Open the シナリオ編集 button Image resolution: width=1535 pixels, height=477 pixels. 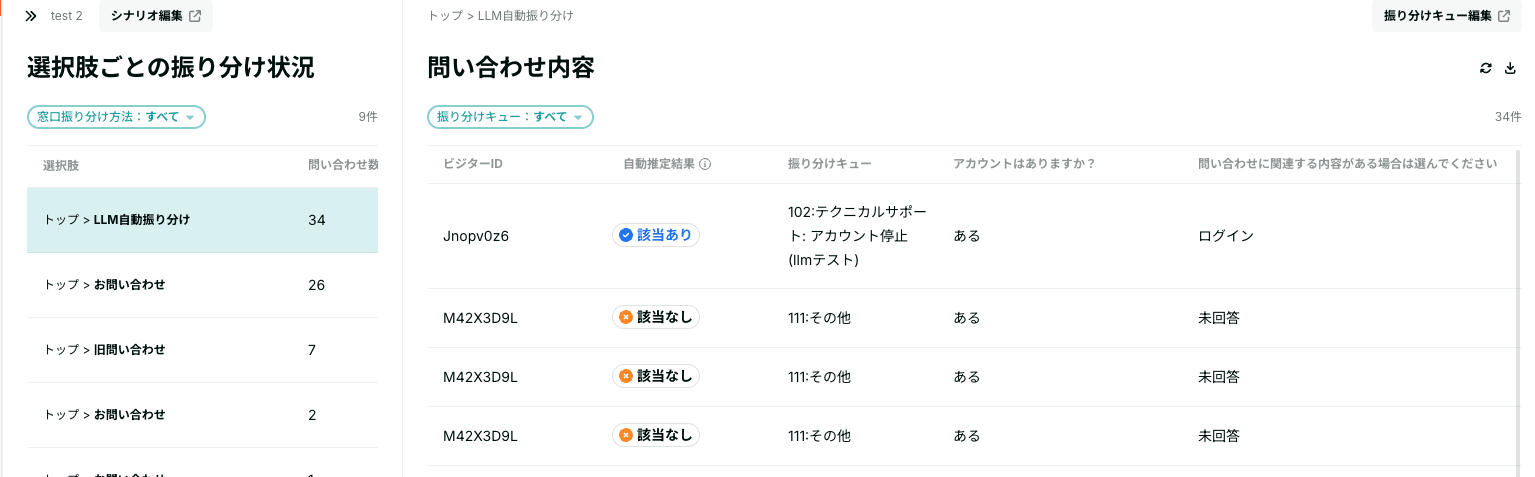(155, 16)
